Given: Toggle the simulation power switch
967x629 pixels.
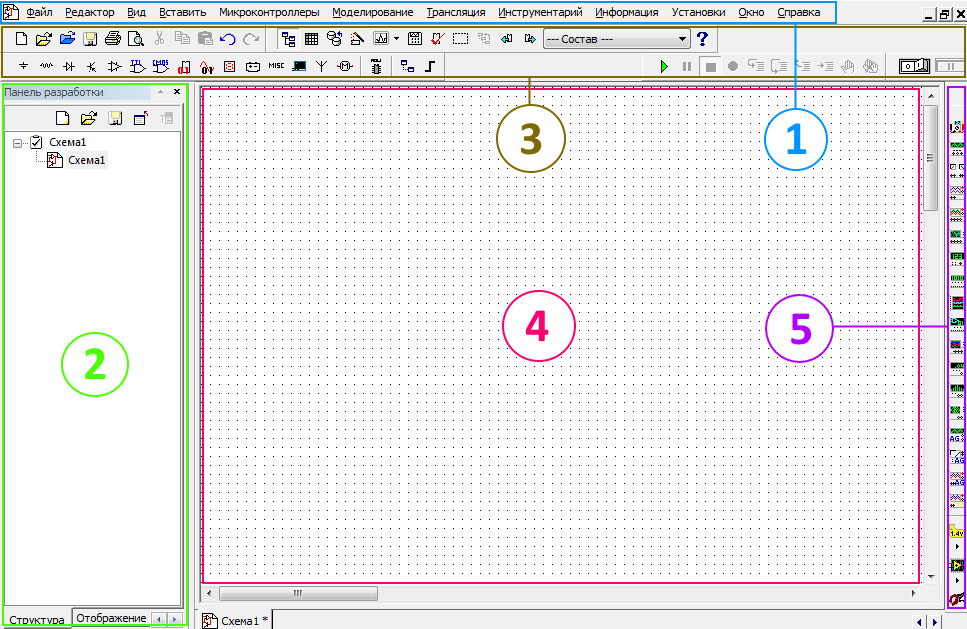Looking at the screenshot, I should 914,66.
